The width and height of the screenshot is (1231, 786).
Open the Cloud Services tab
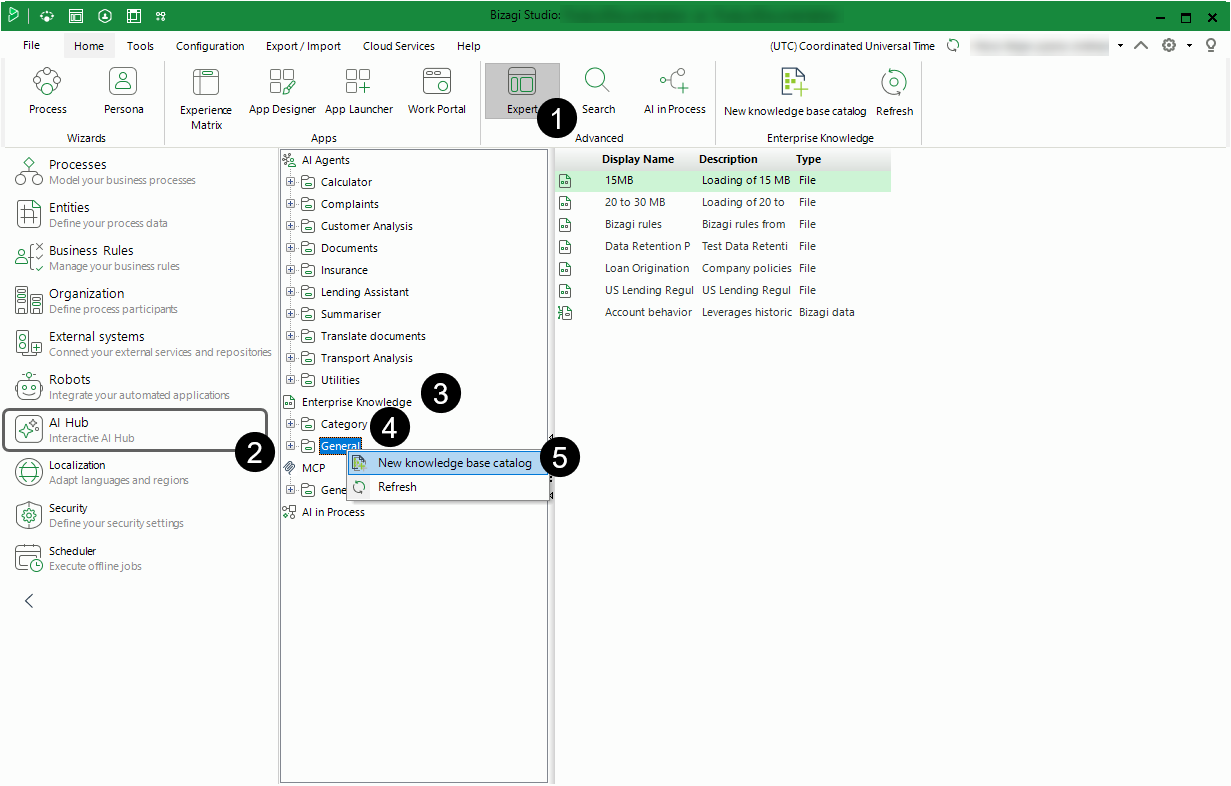(x=399, y=46)
